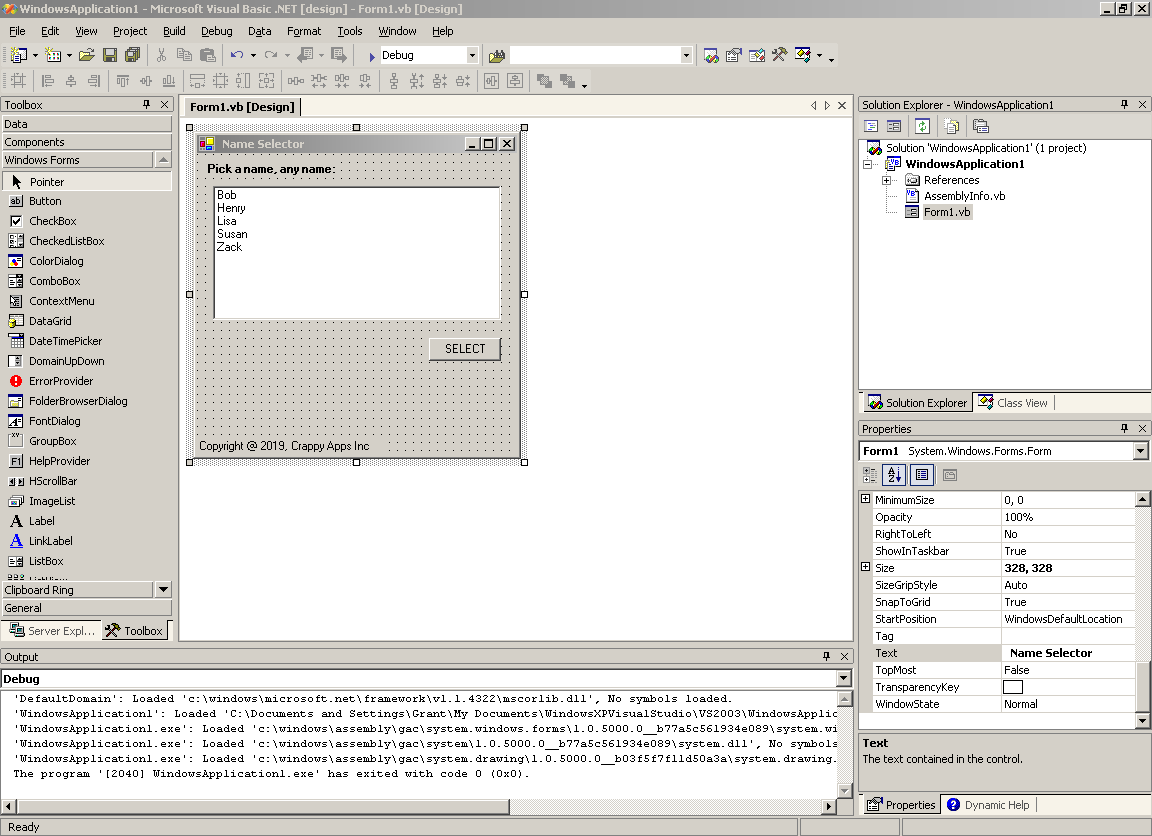Click the New Project toolbar icon
The image size is (1152, 836).
(x=18, y=55)
